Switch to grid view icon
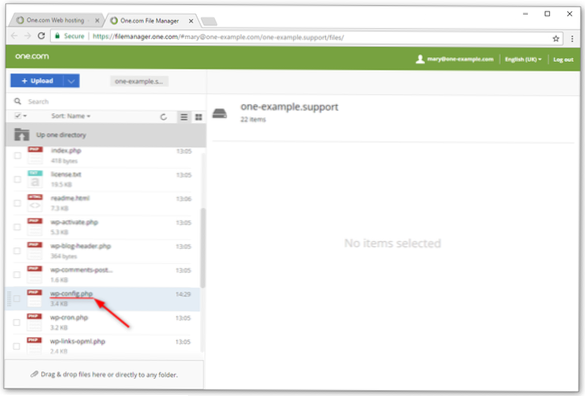The height and width of the screenshot is (396, 585). point(198,117)
